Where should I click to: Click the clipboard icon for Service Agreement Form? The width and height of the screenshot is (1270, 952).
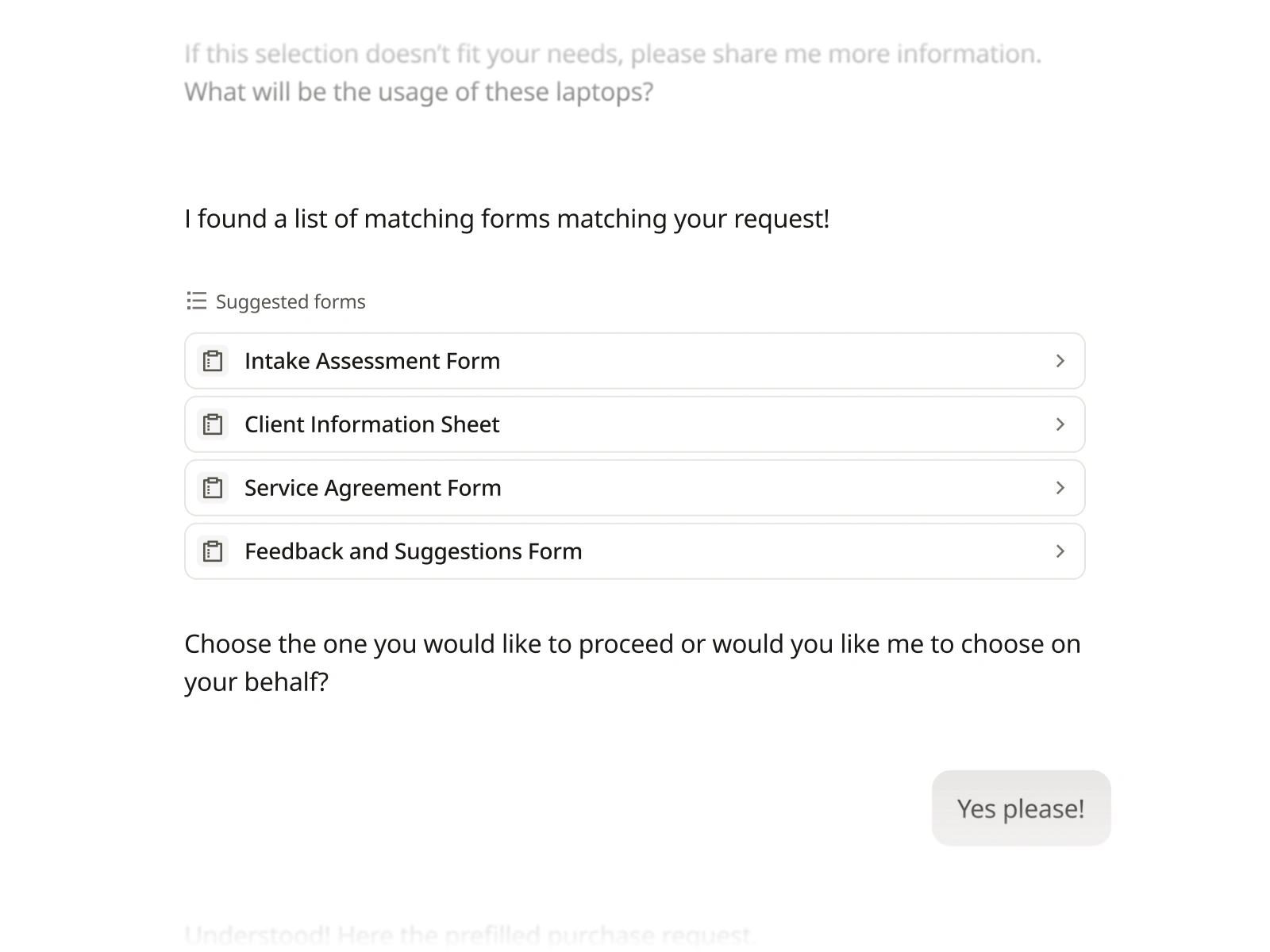[x=213, y=488]
